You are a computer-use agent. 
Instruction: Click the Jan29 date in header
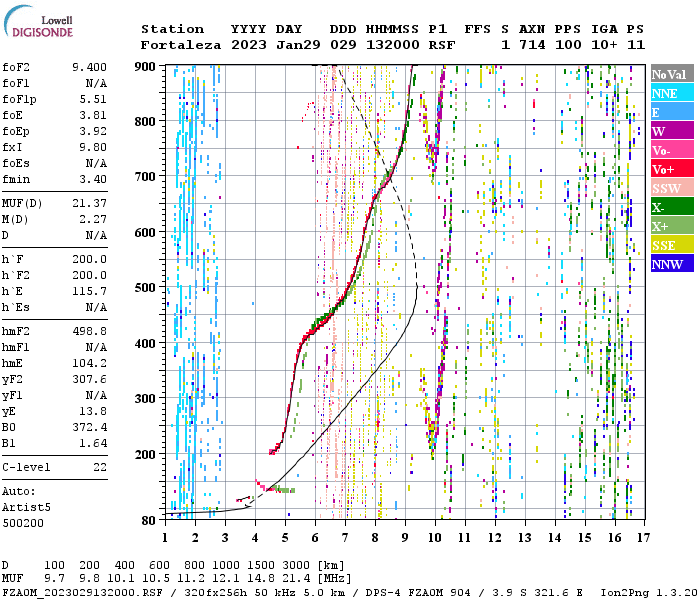pos(298,45)
